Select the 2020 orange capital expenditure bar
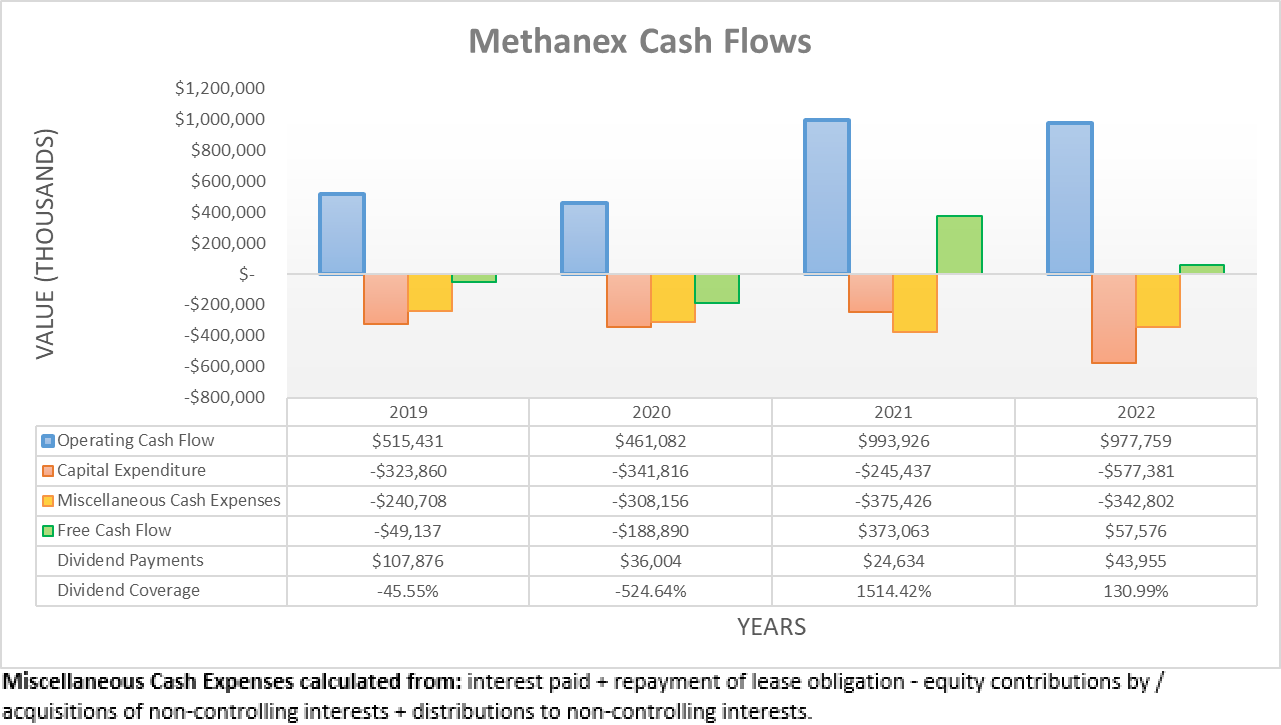Image resolution: width=1281 pixels, height=725 pixels. tap(628, 301)
